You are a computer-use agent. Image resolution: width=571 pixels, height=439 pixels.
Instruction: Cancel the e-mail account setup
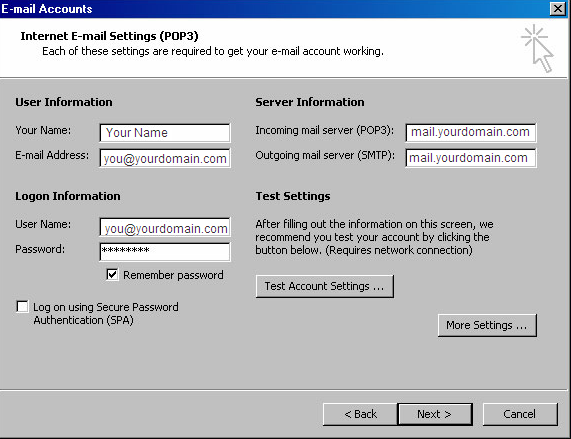[x=520, y=414]
